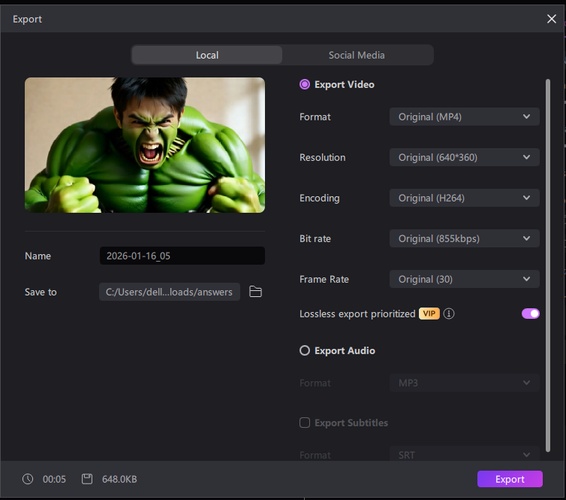Viewport: 566px width, 500px height.
Task: Open the Encoding Original (H264) dropdown
Action: [x=464, y=198]
